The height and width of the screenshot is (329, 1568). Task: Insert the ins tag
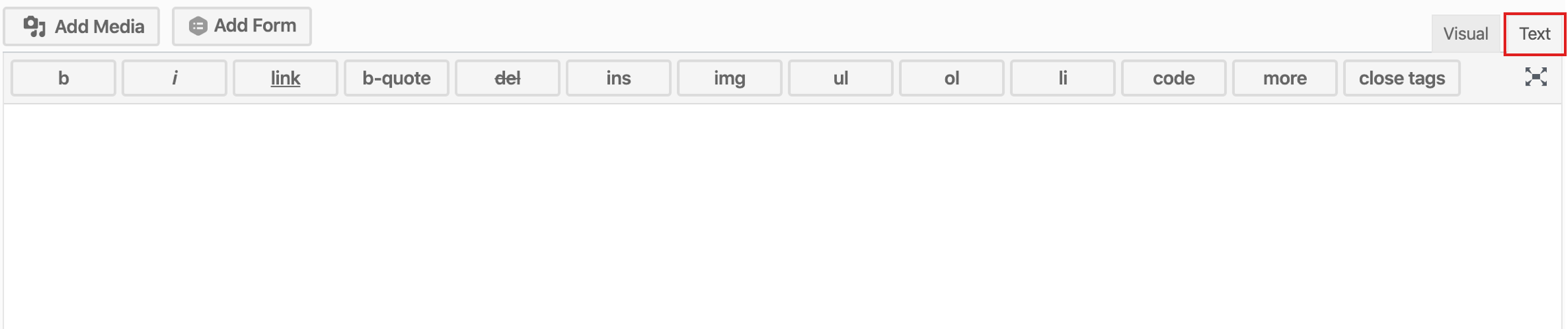tap(618, 78)
